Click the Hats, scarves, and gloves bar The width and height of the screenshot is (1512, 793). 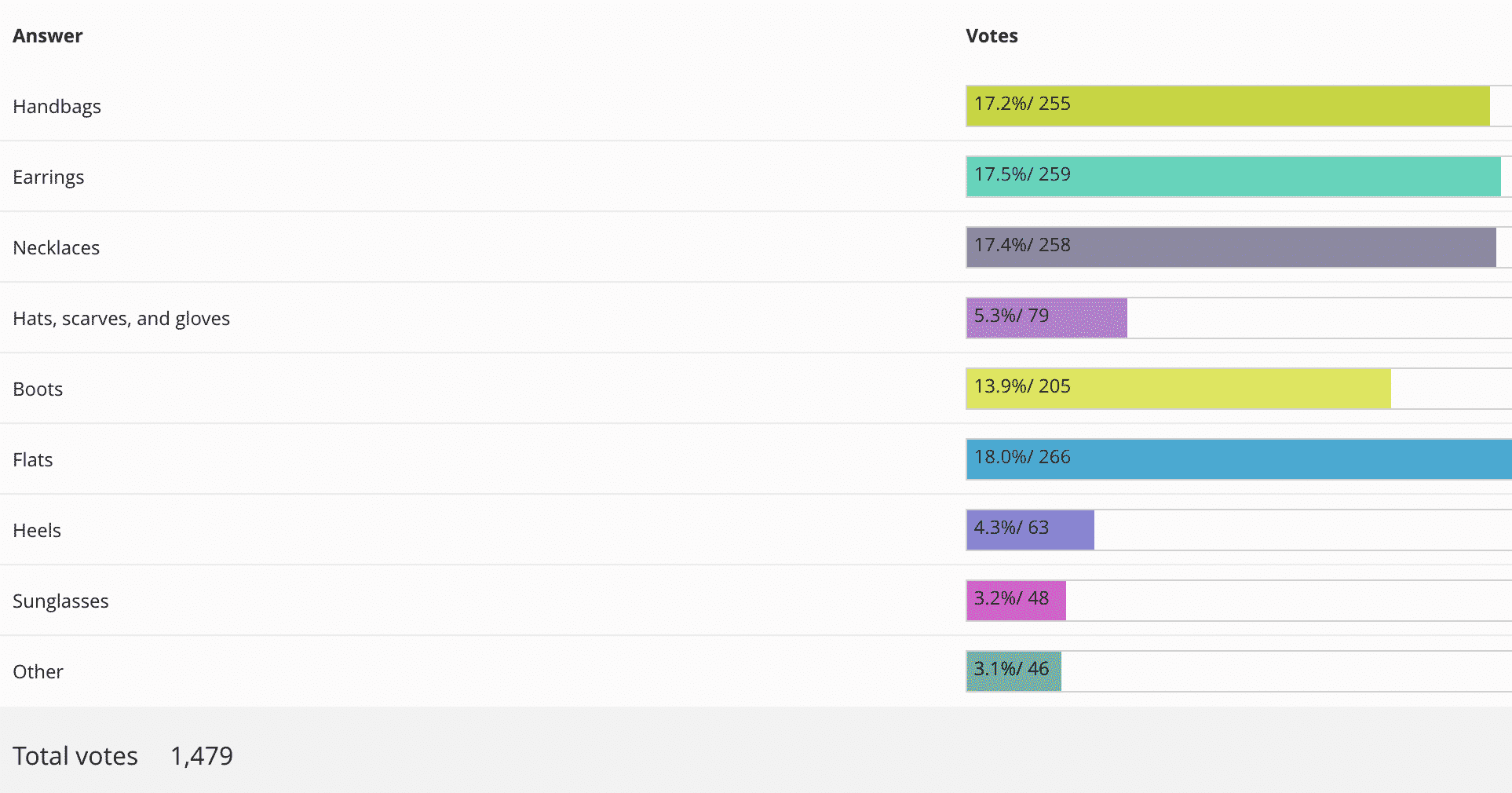1046,318
